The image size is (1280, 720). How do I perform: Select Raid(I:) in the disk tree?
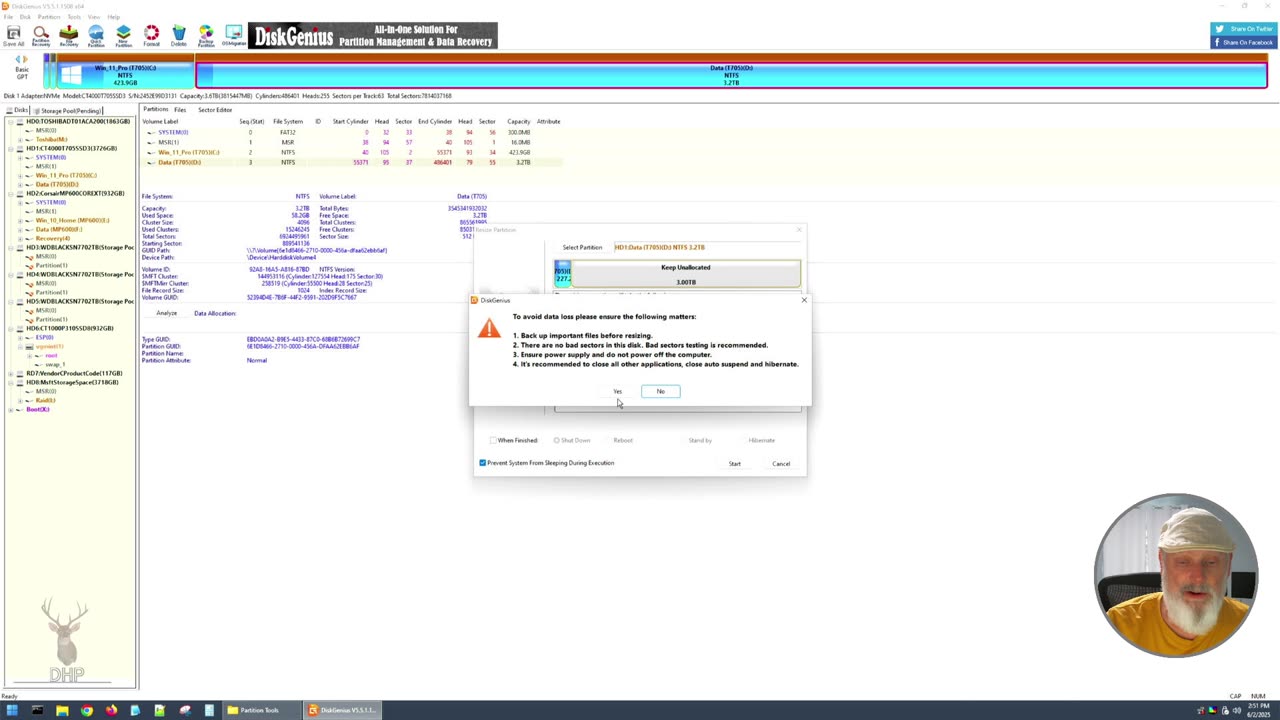[x=45, y=400]
